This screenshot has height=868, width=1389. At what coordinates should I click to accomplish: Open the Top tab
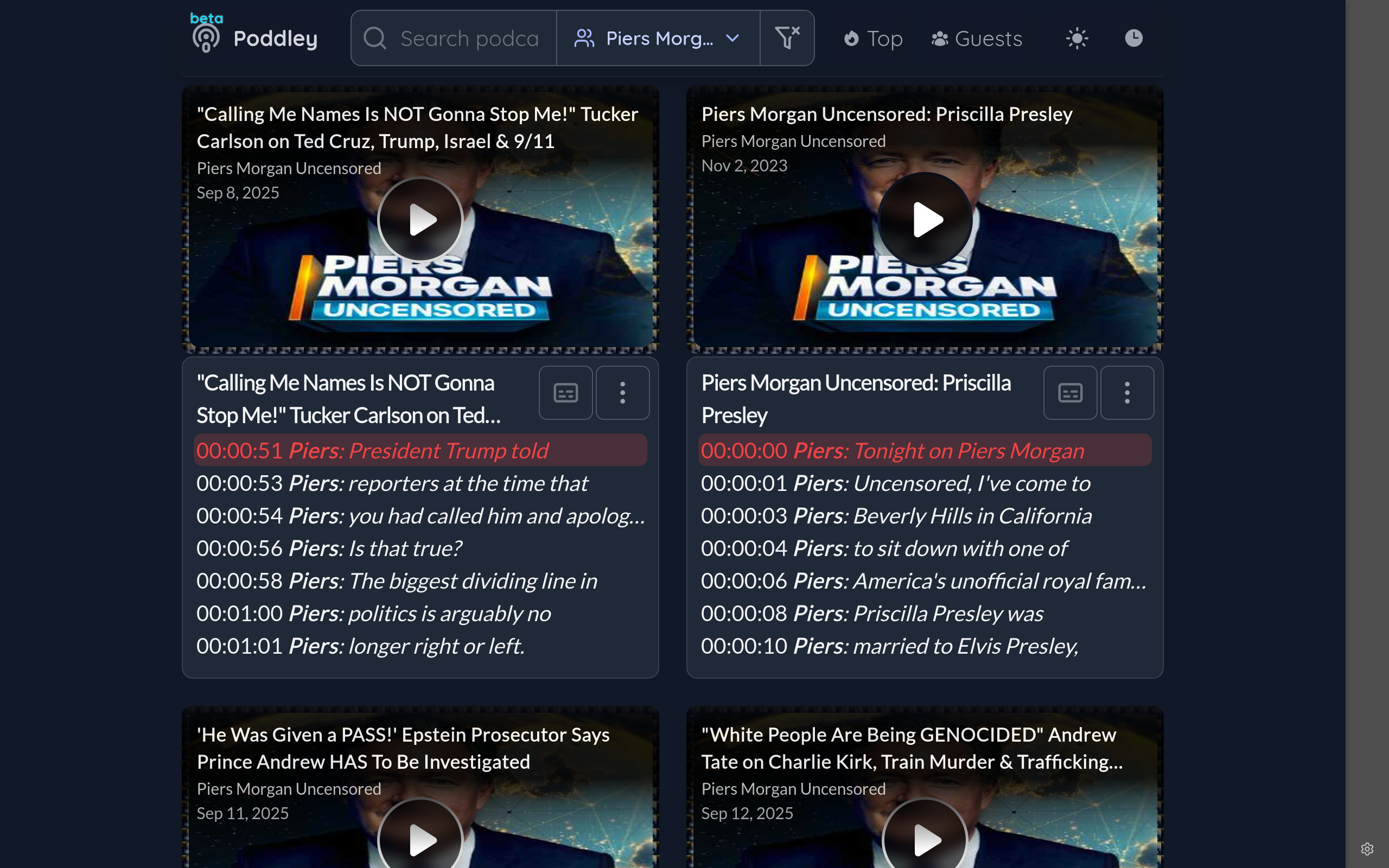coord(874,39)
